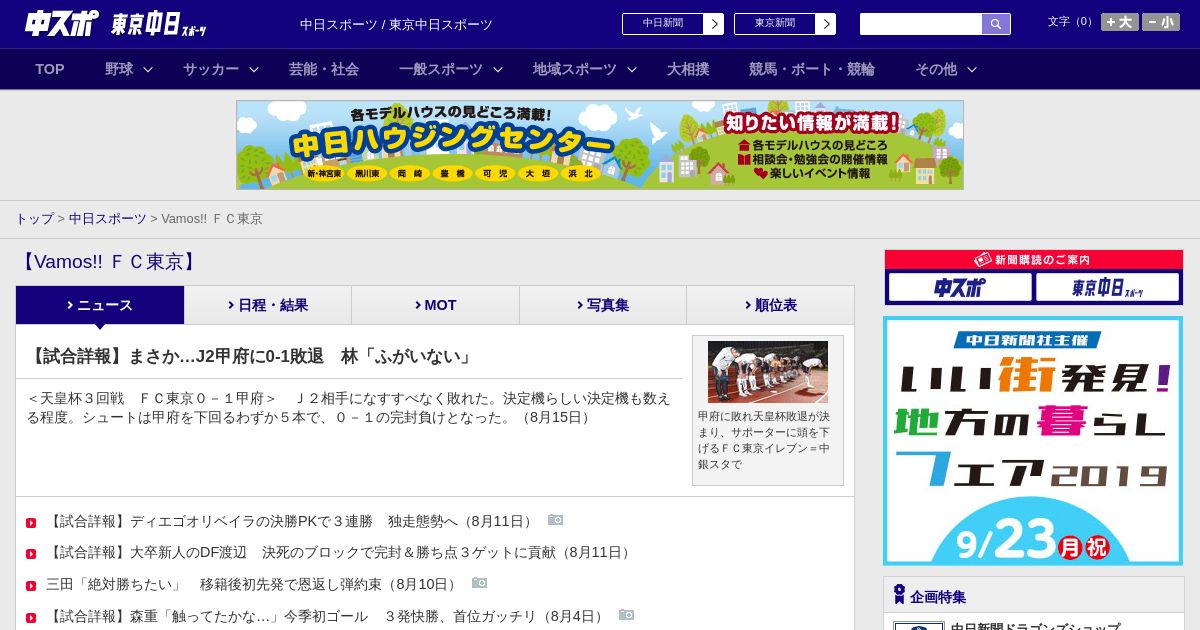The image size is (1200, 630).
Task: Click red bullet before 大卒新人のDF渡辺 article
Action: click(31, 554)
